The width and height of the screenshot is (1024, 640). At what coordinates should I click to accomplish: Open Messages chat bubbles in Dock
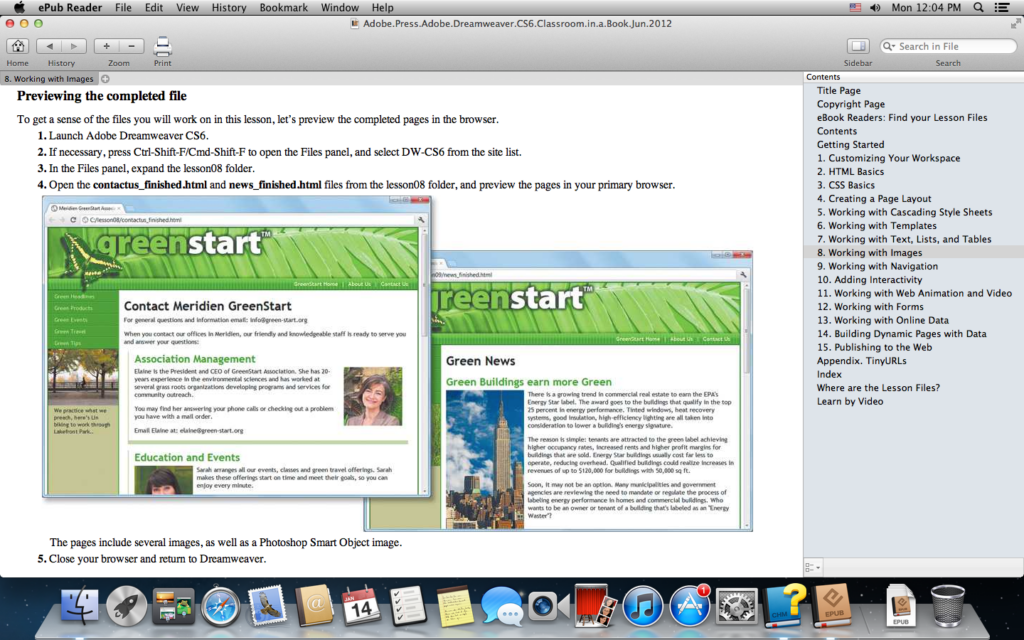pyautogui.click(x=502, y=607)
